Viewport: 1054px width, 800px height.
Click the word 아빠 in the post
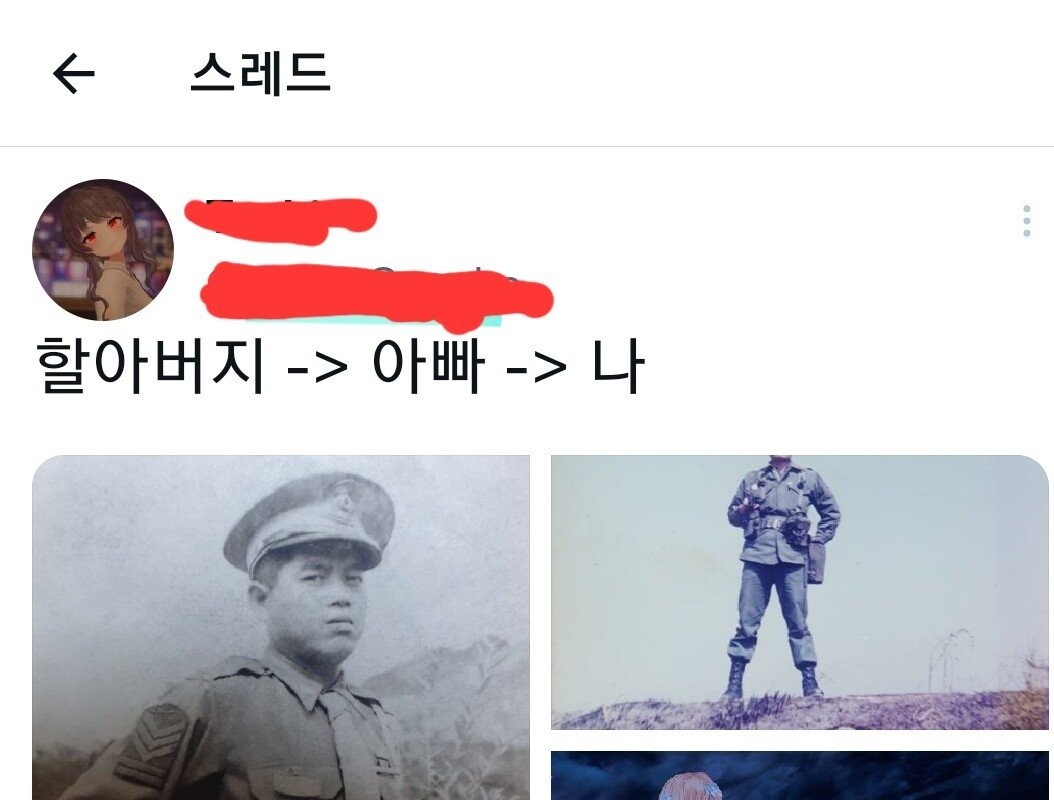[428, 366]
